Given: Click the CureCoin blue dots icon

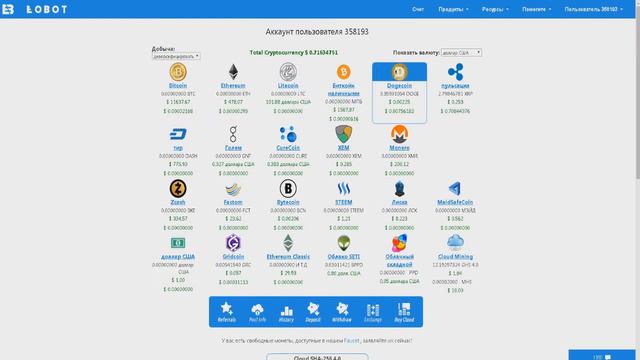Looking at the screenshot, I should click(x=288, y=134).
